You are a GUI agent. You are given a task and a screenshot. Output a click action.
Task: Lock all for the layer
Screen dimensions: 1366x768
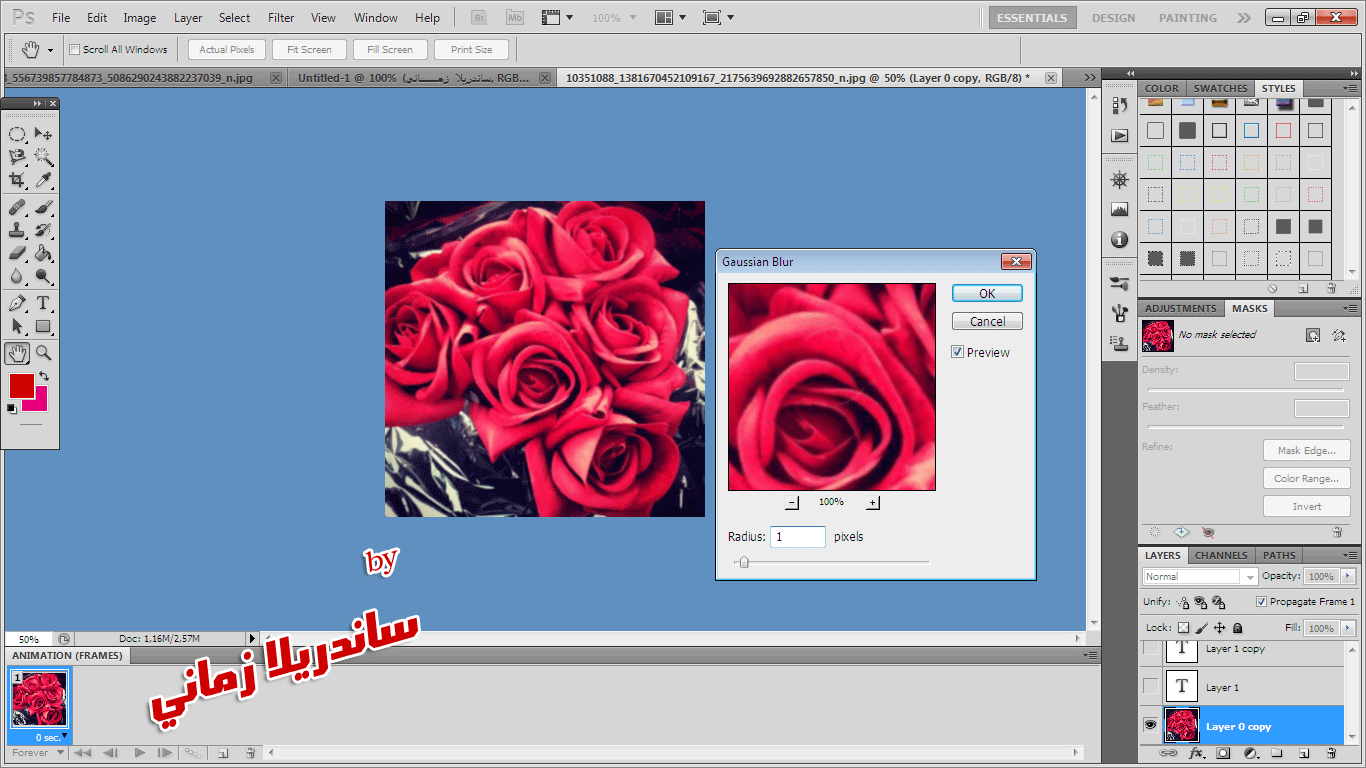[1238, 628]
